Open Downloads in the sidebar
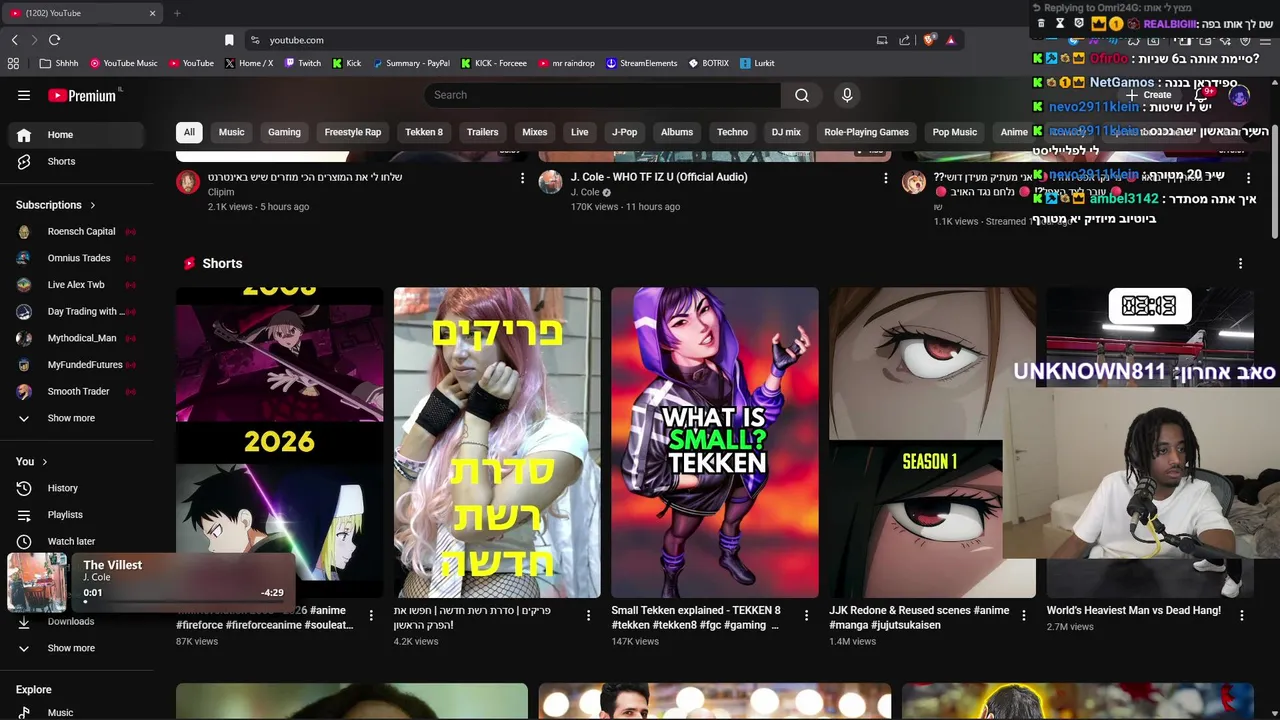1280x720 pixels. coord(78,621)
